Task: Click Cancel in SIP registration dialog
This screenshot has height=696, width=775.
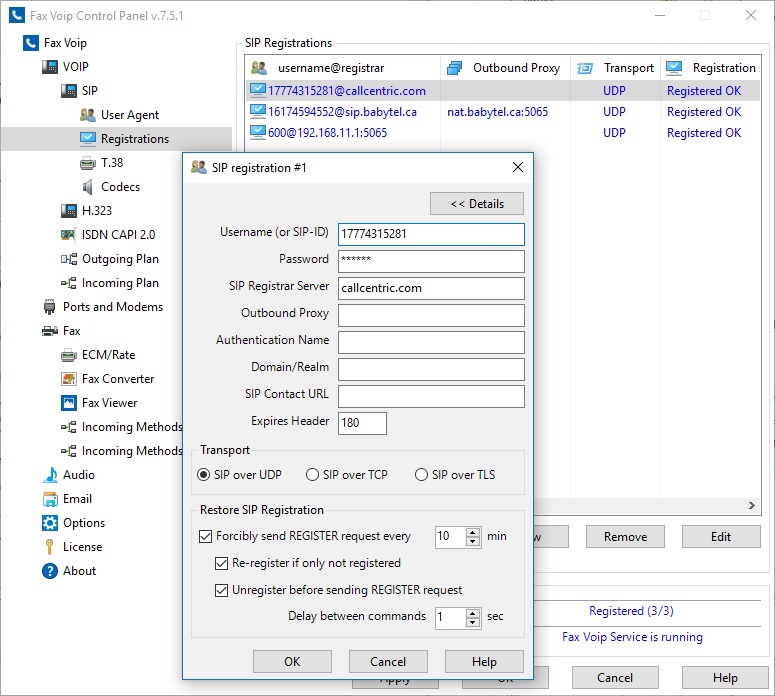Action: click(x=388, y=662)
